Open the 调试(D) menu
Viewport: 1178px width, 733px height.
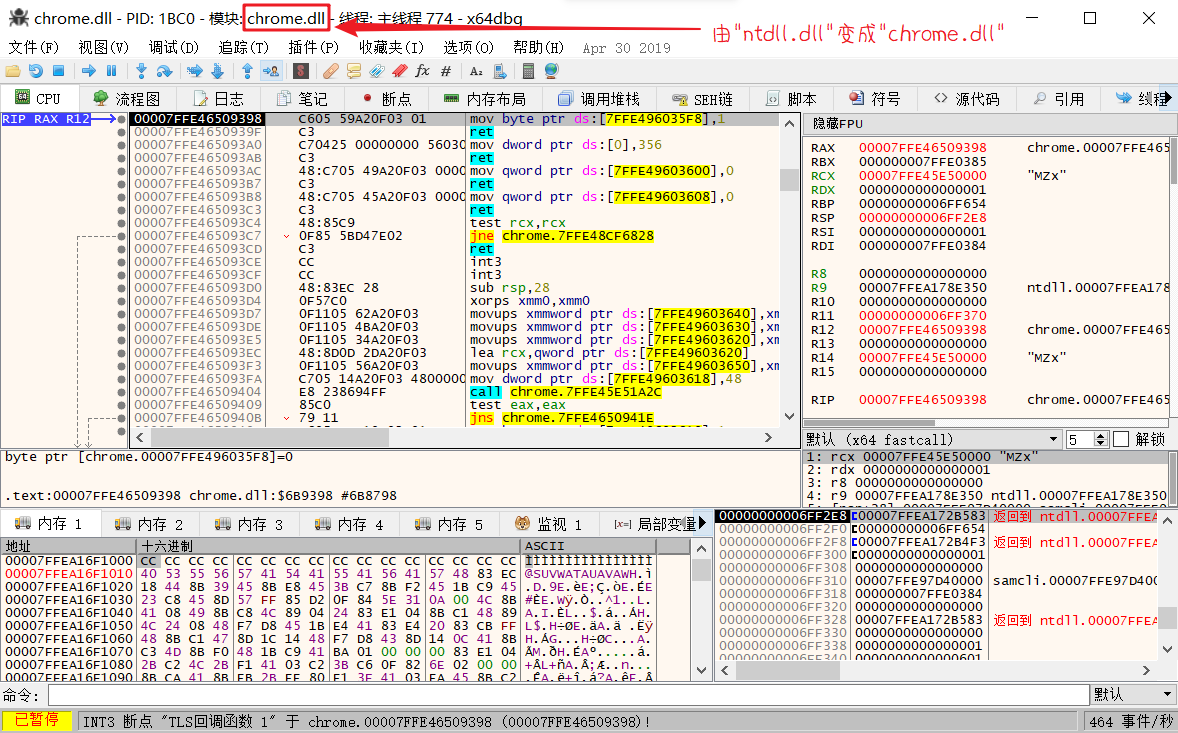[x=174, y=48]
